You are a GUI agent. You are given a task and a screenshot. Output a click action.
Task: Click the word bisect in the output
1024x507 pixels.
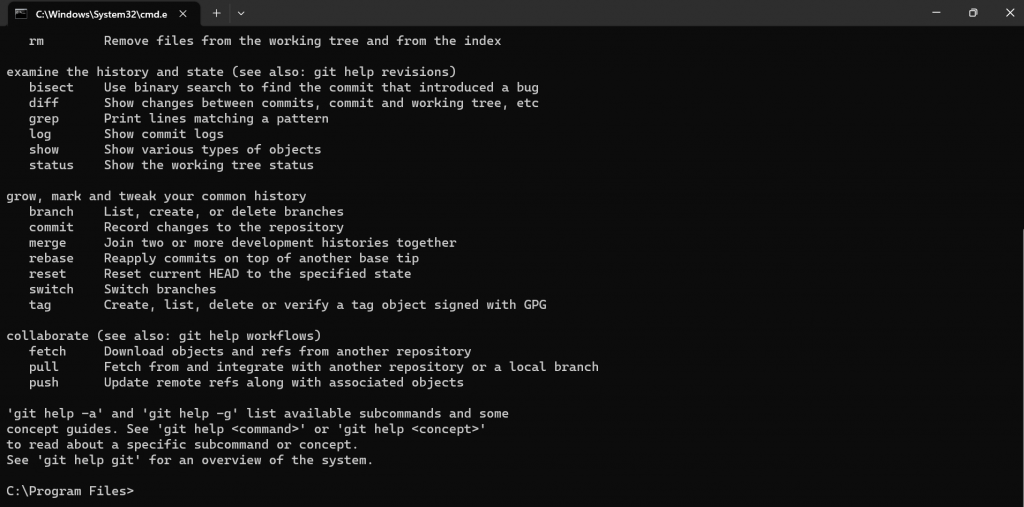tap(51, 88)
